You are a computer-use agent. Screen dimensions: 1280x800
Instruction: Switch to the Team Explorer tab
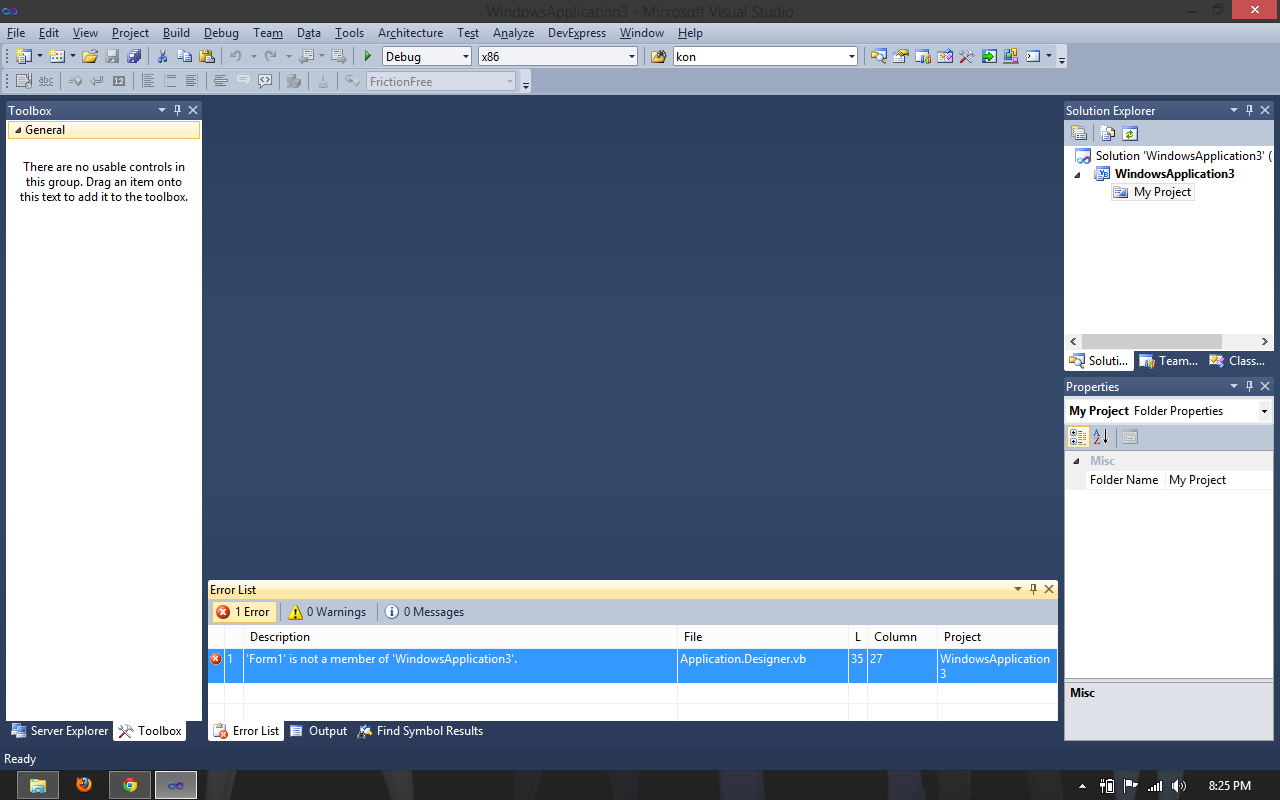tap(1169, 361)
